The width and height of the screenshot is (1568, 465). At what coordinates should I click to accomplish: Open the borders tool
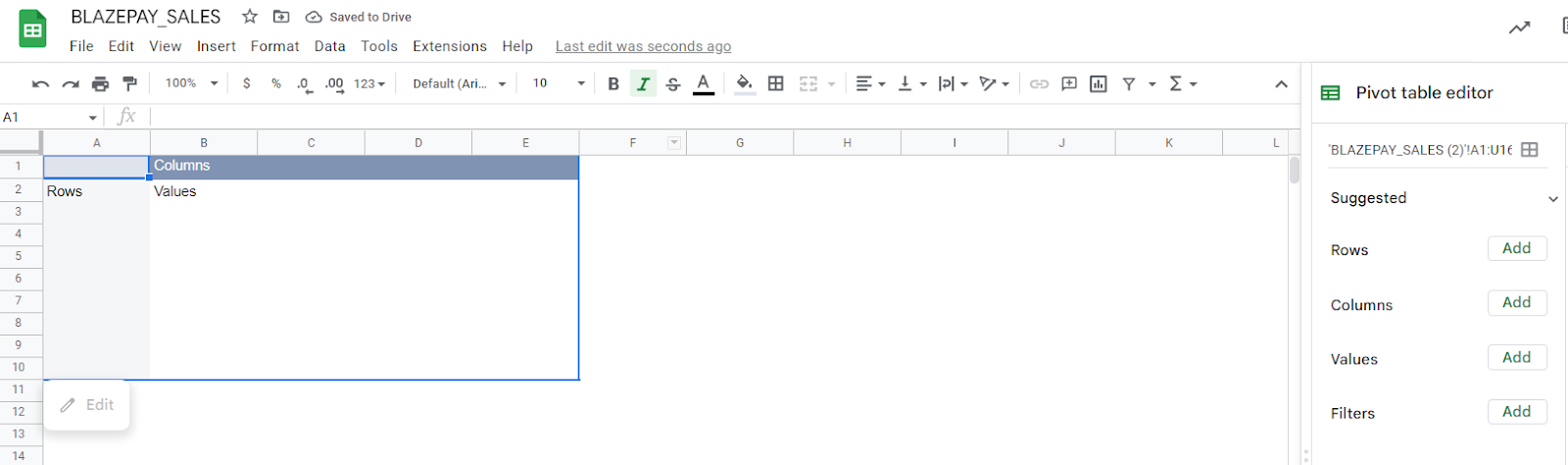coord(776,84)
